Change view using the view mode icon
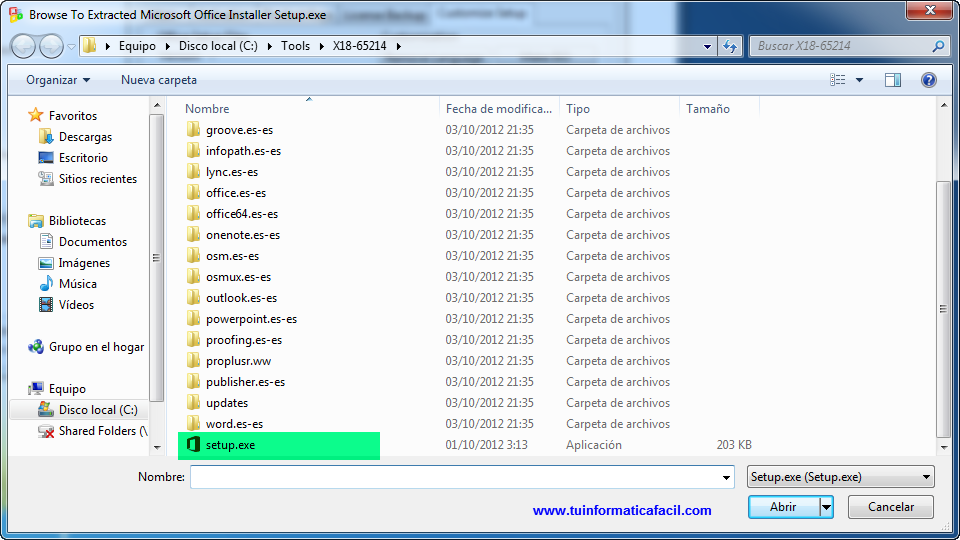The height and width of the screenshot is (540, 960). (838, 80)
